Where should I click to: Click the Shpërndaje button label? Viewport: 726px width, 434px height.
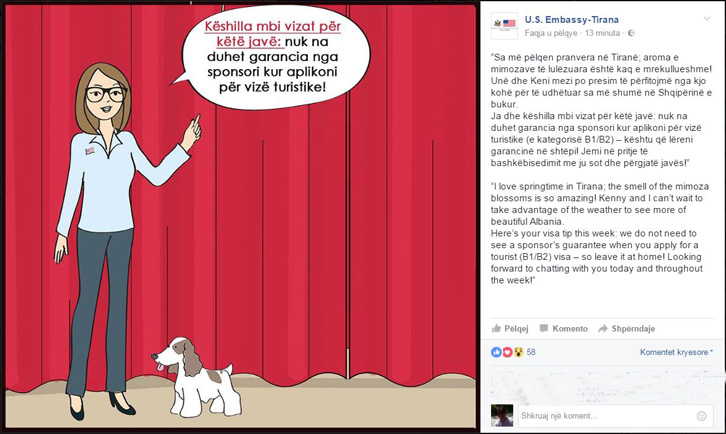coord(633,328)
